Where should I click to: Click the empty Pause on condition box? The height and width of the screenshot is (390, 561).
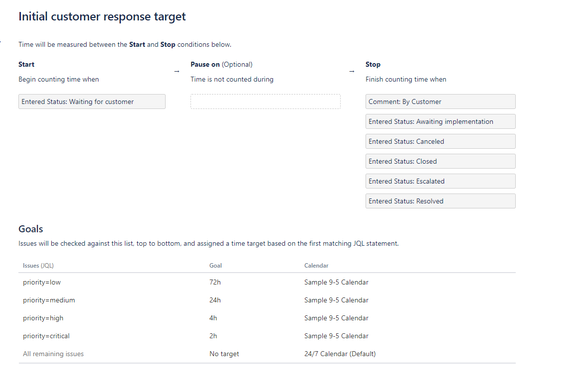(x=265, y=102)
